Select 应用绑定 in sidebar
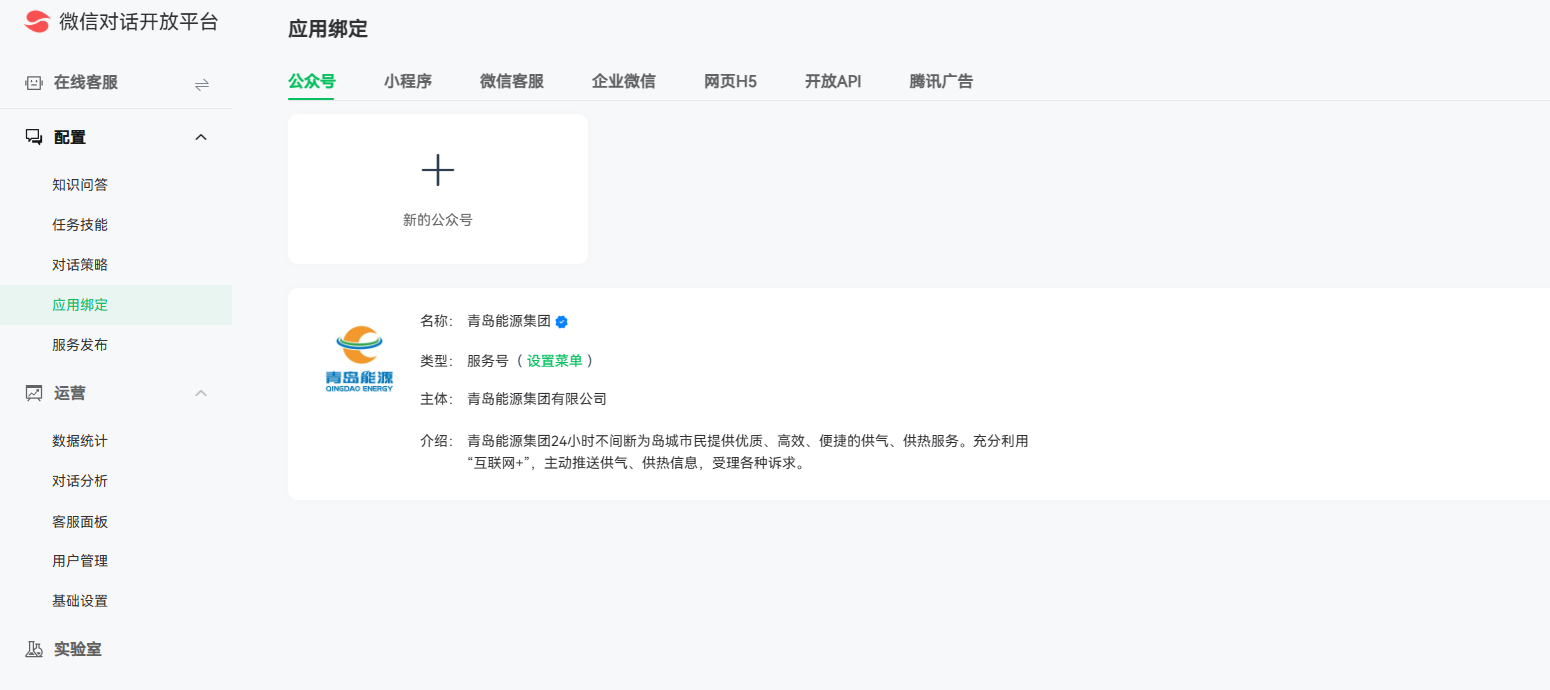Screen dimensions: 1550x690 click(x=116, y=305)
